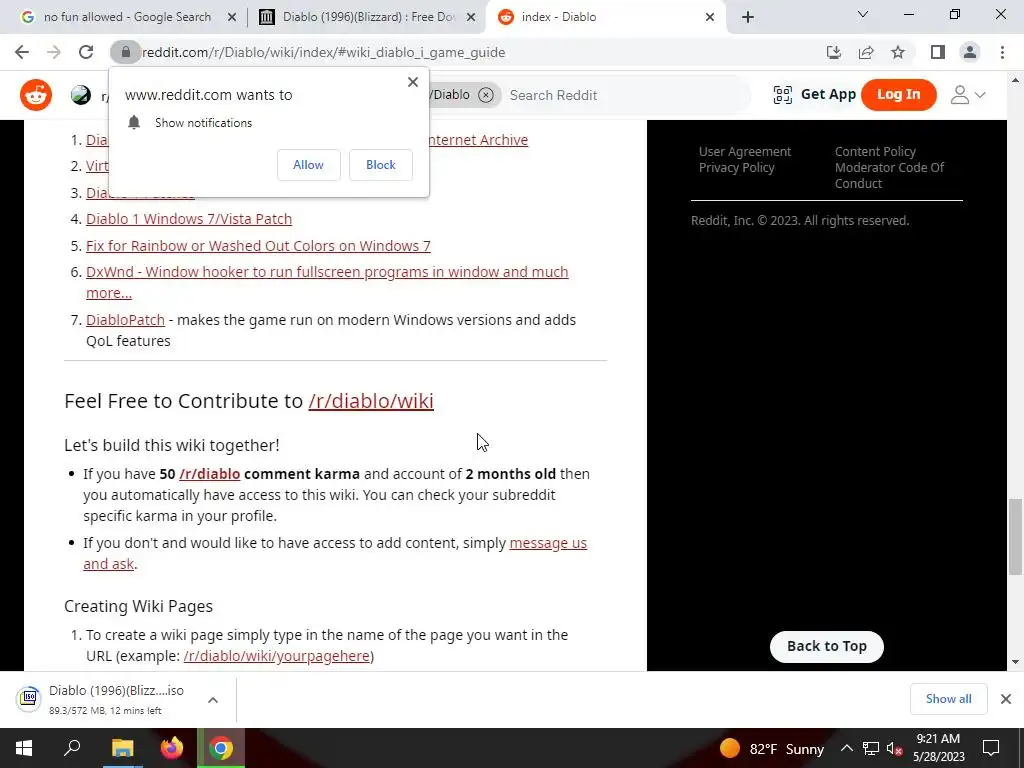Viewport: 1024px width, 768px height.
Task: Share this page icon
Action: pos(866,52)
